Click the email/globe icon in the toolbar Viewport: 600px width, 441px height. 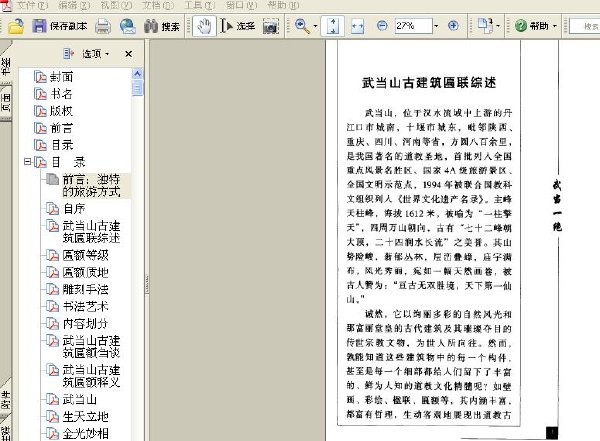pos(127,26)
